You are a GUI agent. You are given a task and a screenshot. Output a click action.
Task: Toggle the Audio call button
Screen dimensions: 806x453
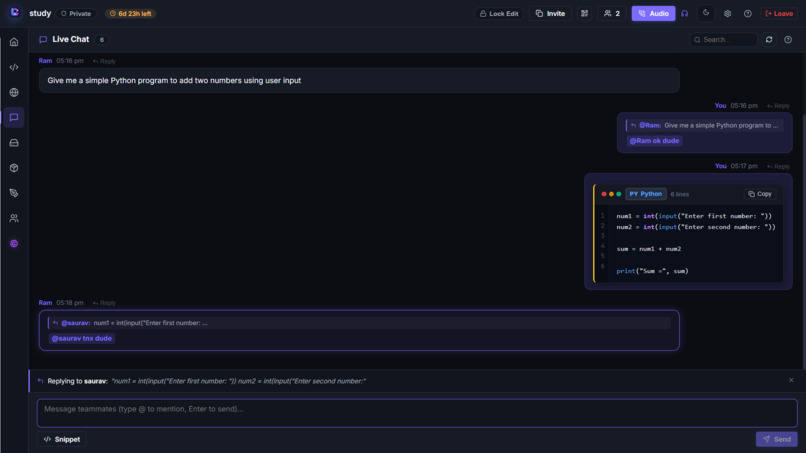point(653,14)
